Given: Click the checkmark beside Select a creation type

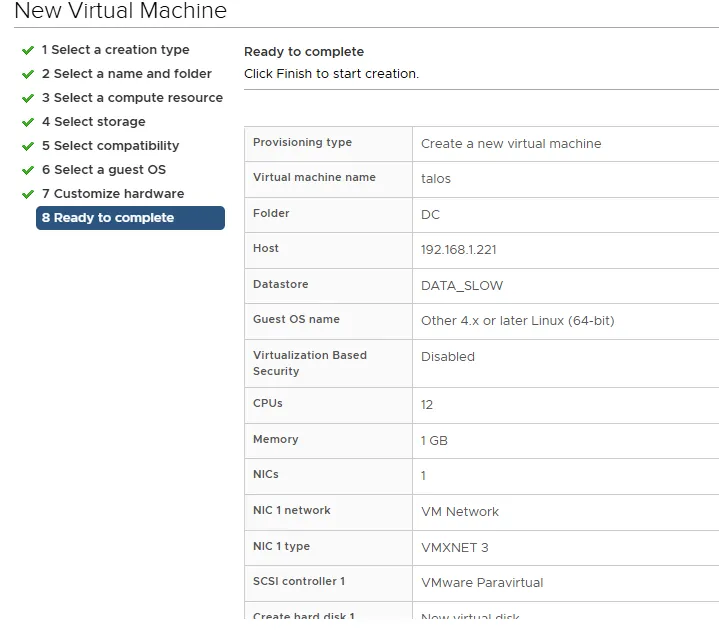Looking at the screenshot, I should pos(28,50).
